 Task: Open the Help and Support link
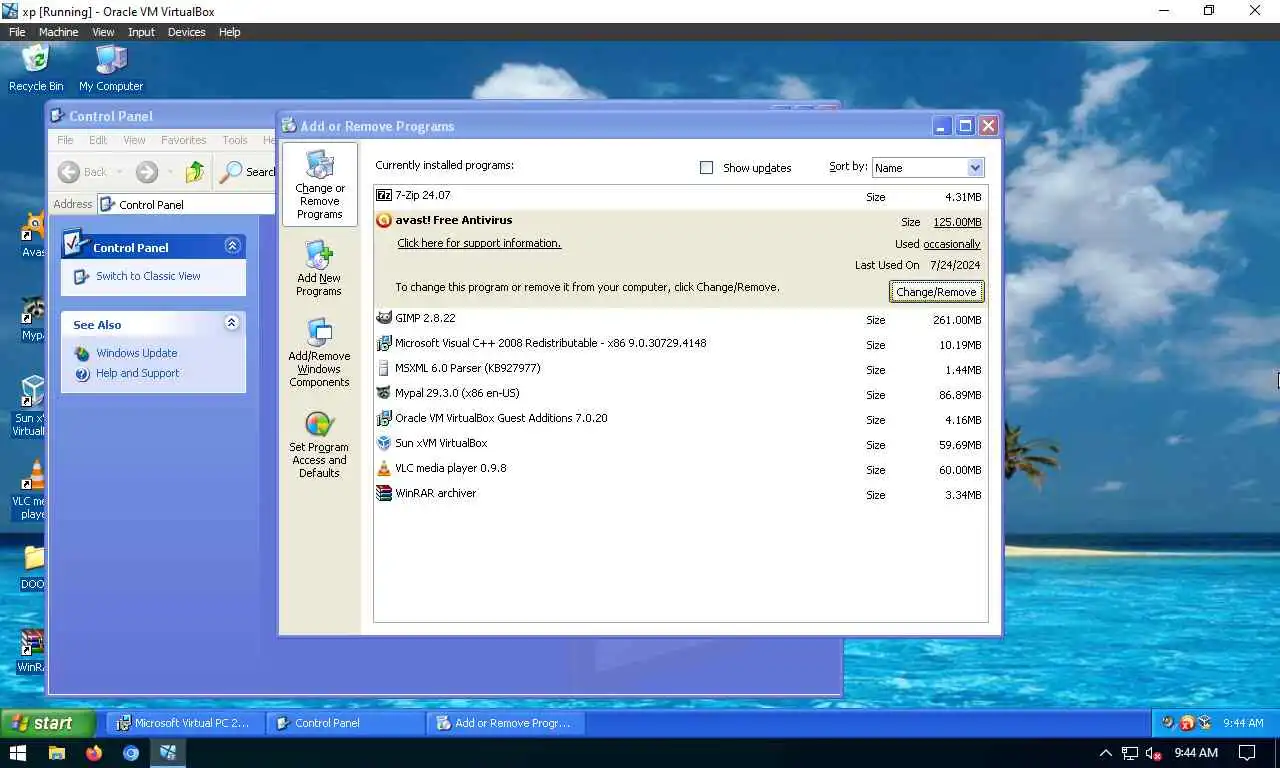pyautogui.click(x=138, y=373)
